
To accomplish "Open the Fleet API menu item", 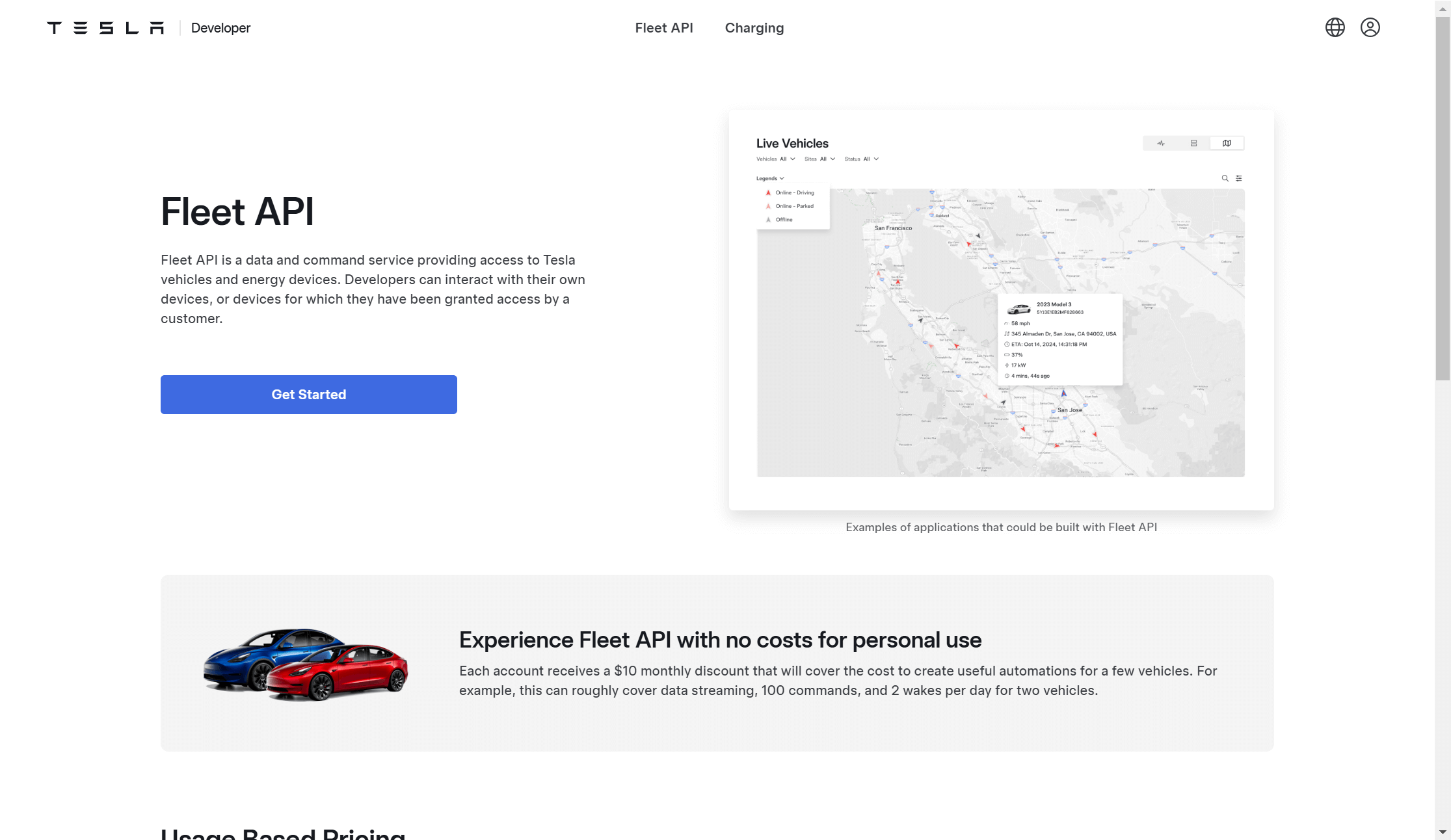I will pyautogui.click(x=664, y=28).
